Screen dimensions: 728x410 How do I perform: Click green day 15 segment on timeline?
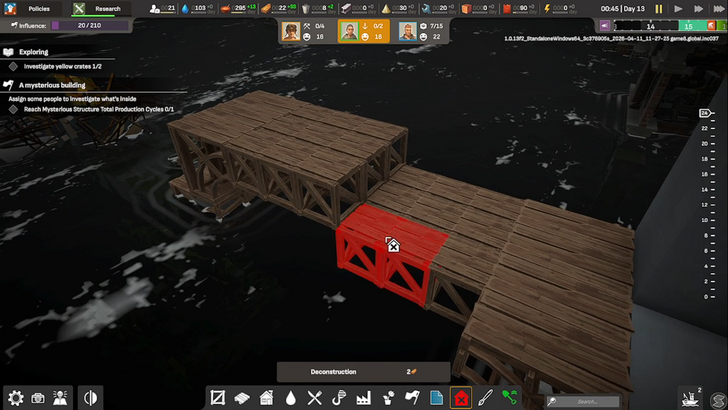point(692,26)
